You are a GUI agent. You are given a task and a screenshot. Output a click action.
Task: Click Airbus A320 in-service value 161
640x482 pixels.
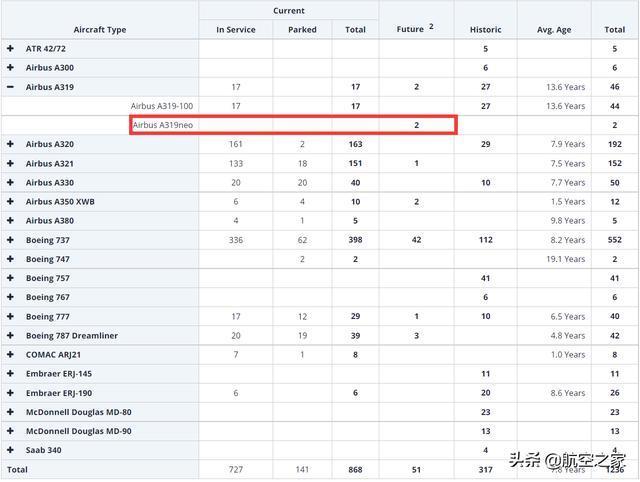point(236,144)
